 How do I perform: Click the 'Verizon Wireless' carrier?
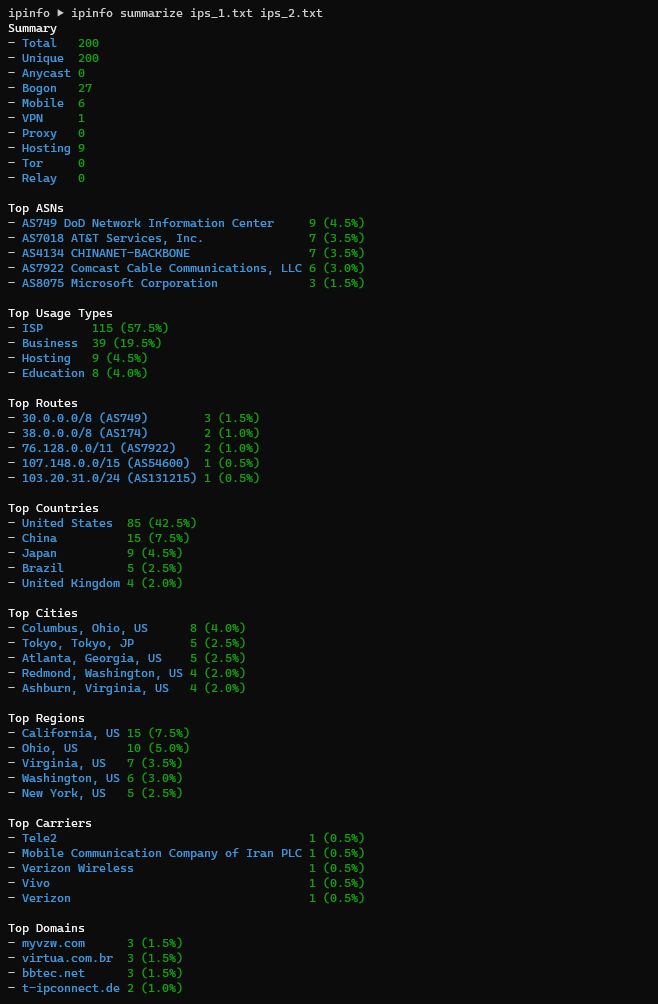(78, 868)
